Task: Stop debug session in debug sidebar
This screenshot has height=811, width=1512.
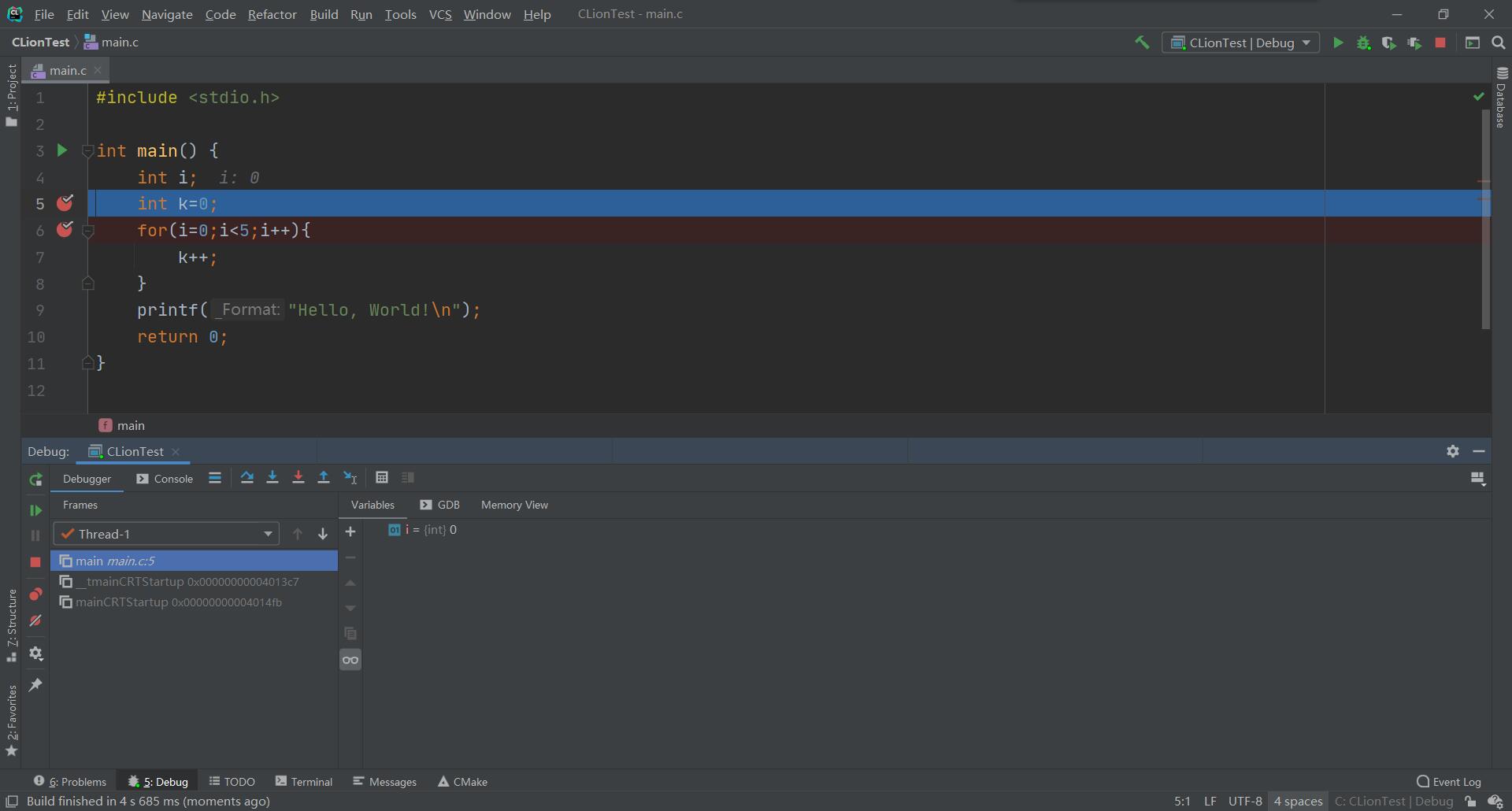Action: 35,562
